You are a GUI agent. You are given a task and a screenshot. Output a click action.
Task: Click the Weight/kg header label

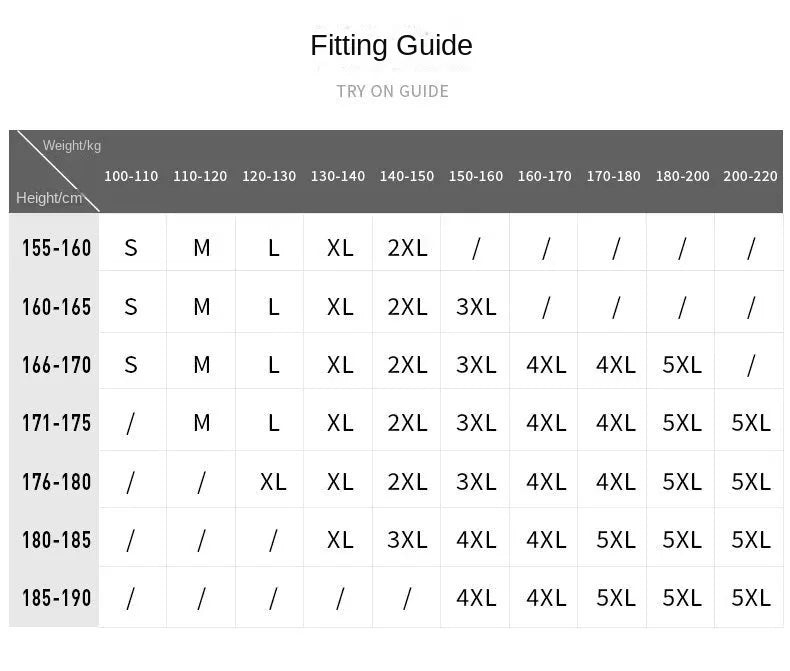coord(72,146)
